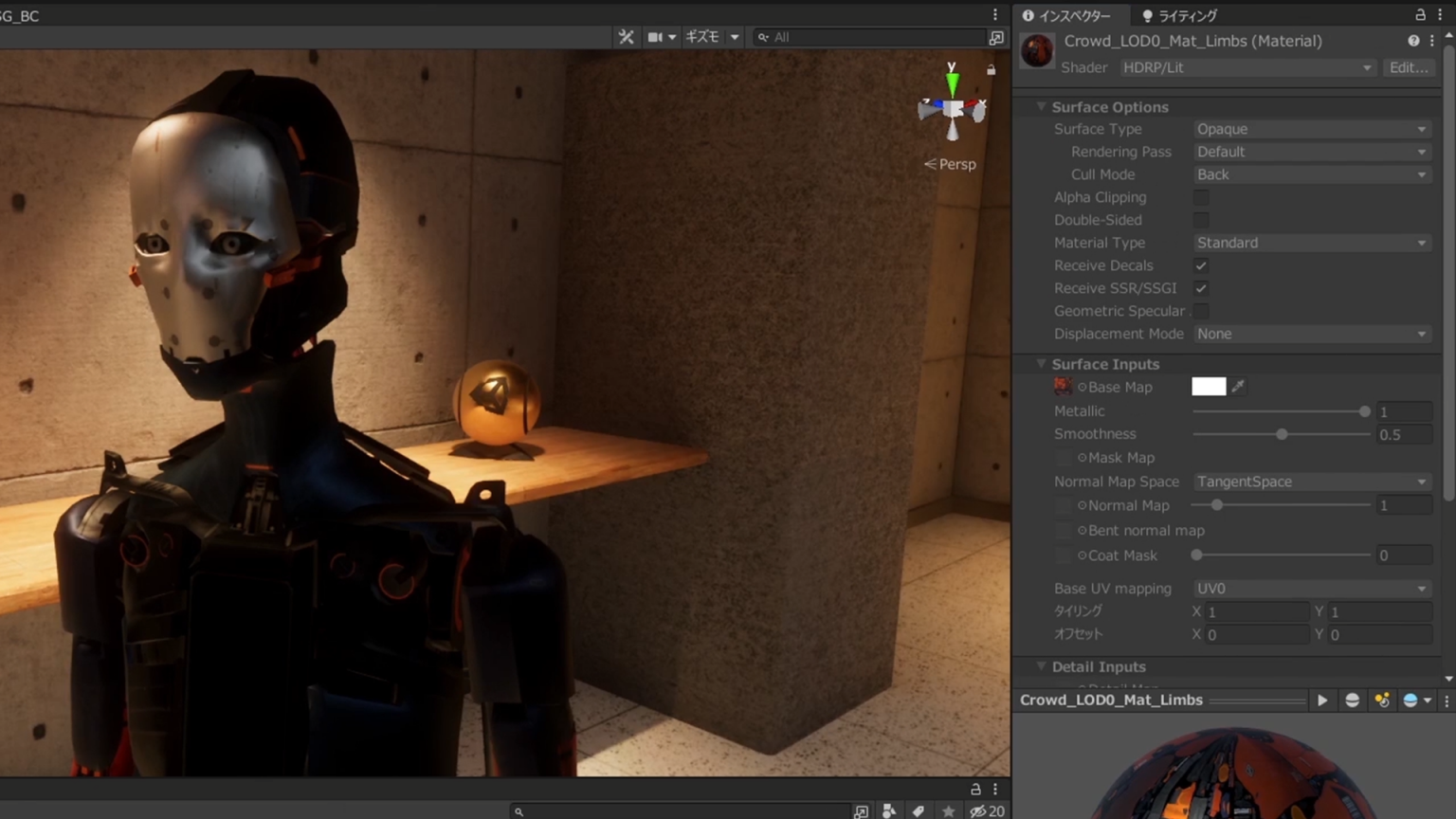The height and width of the screenshot is (819, 1456).
Task: Click the lock icon above the inspector
Action: pyautogui.click(x=1419, y=15)
